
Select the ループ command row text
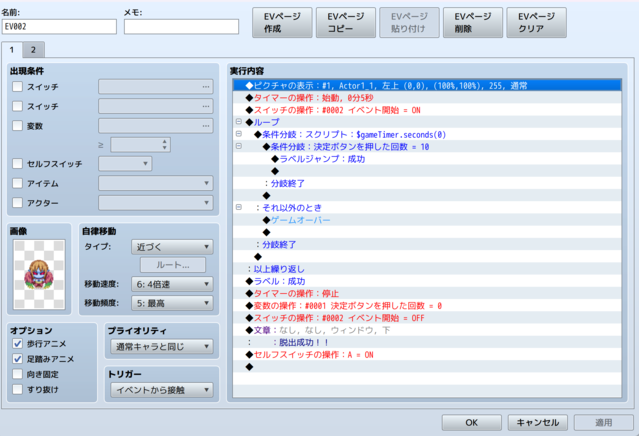pyautogui.click(x=267, y=122)
